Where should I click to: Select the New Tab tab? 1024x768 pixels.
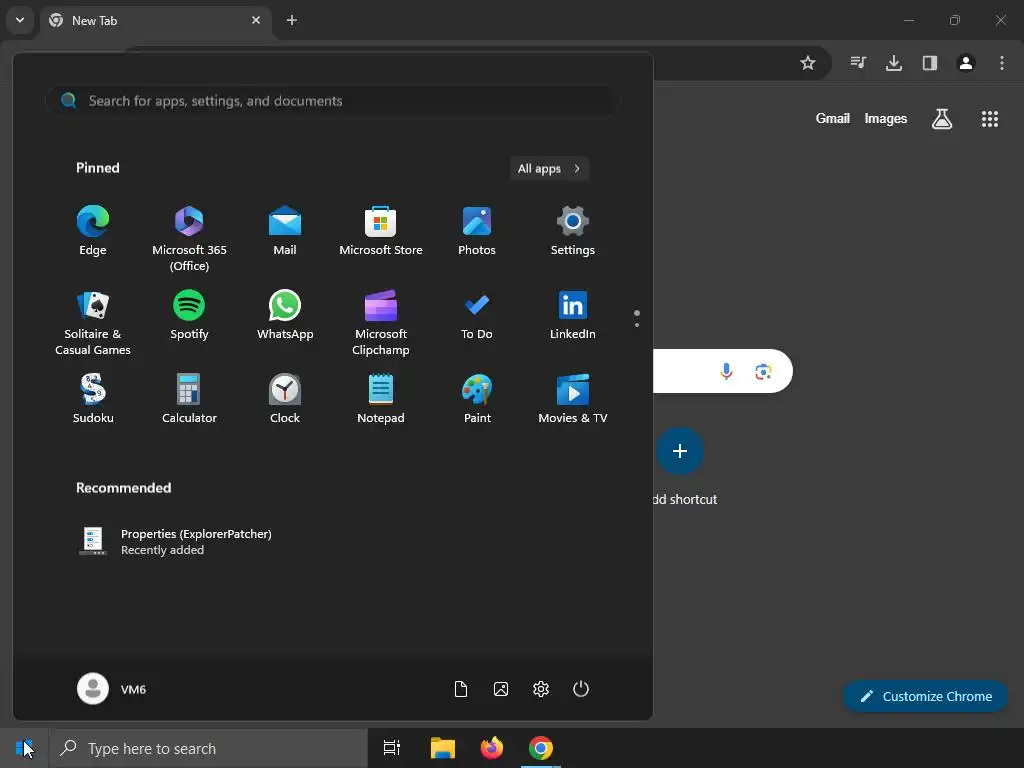(155, 21)
